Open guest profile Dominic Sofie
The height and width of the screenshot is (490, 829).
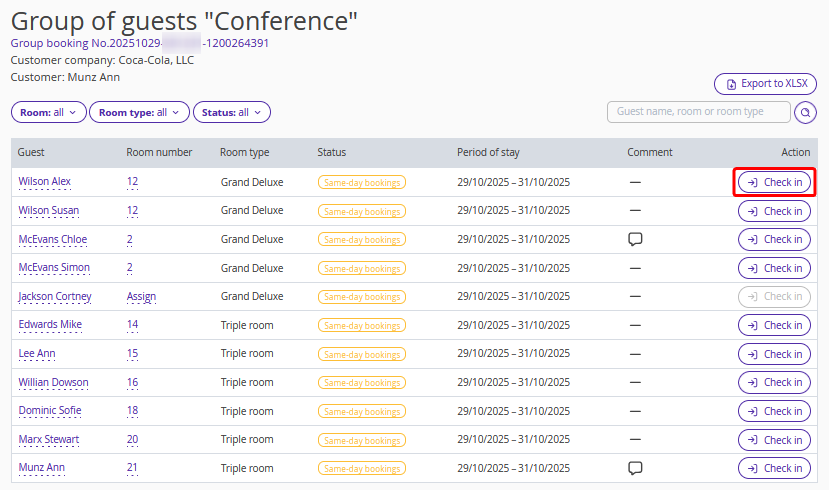click(x=50, y=411)
